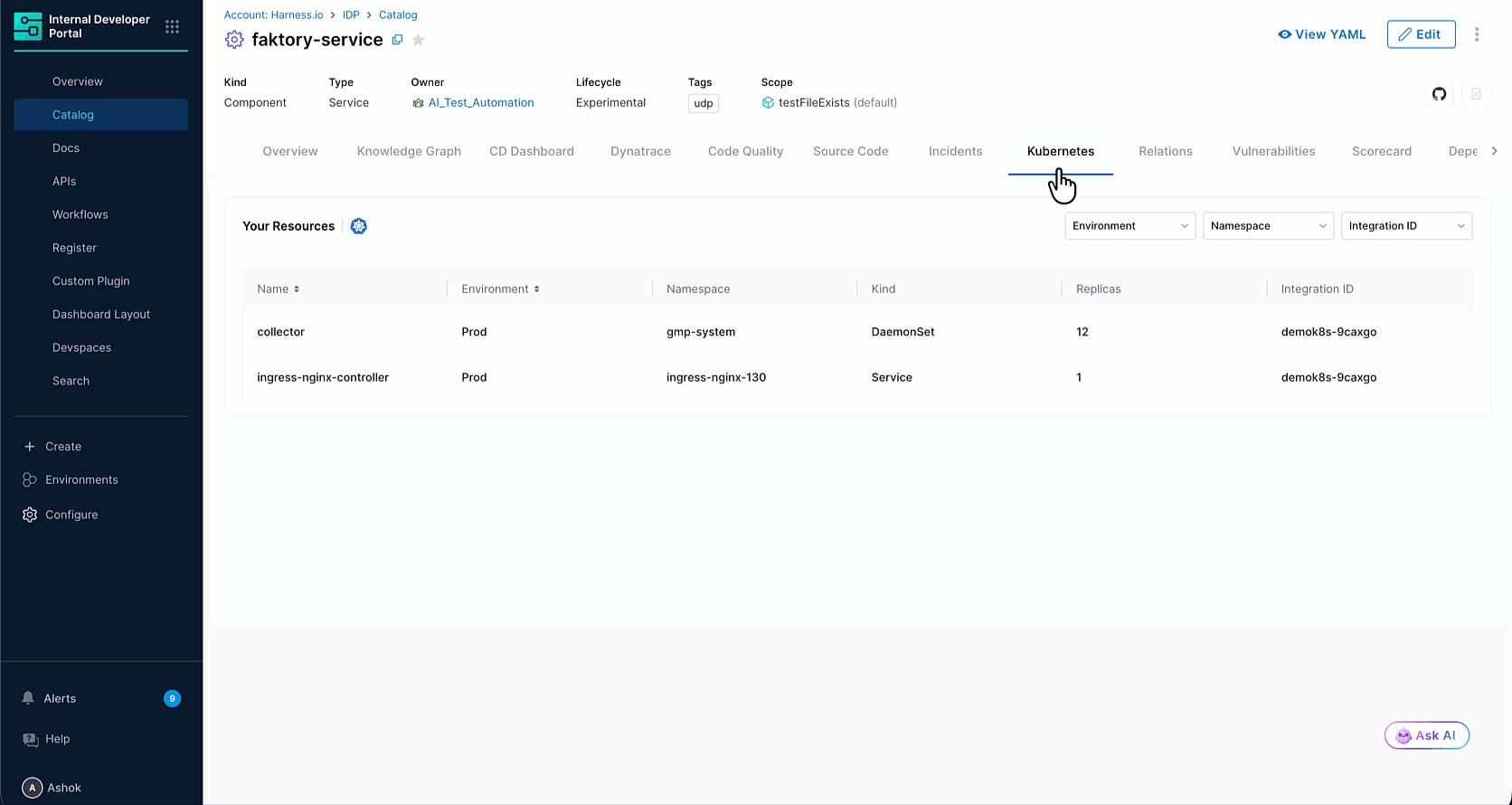Open the Configure gear in sidebar
This screenshot has width=1512, height=805.
[x=30, y=515]
